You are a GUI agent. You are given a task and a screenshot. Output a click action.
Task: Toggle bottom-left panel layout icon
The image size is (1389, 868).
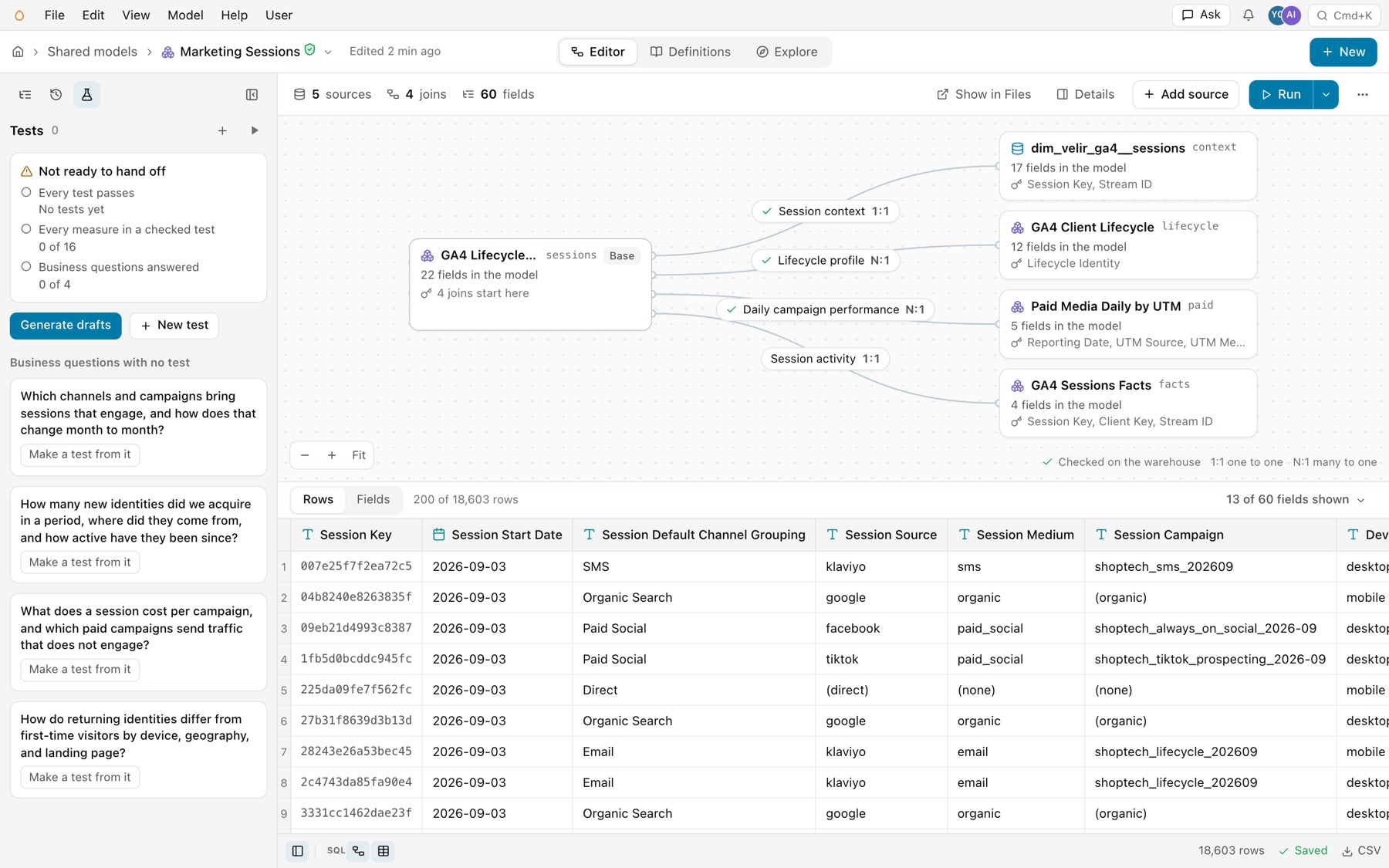[297, 851]
